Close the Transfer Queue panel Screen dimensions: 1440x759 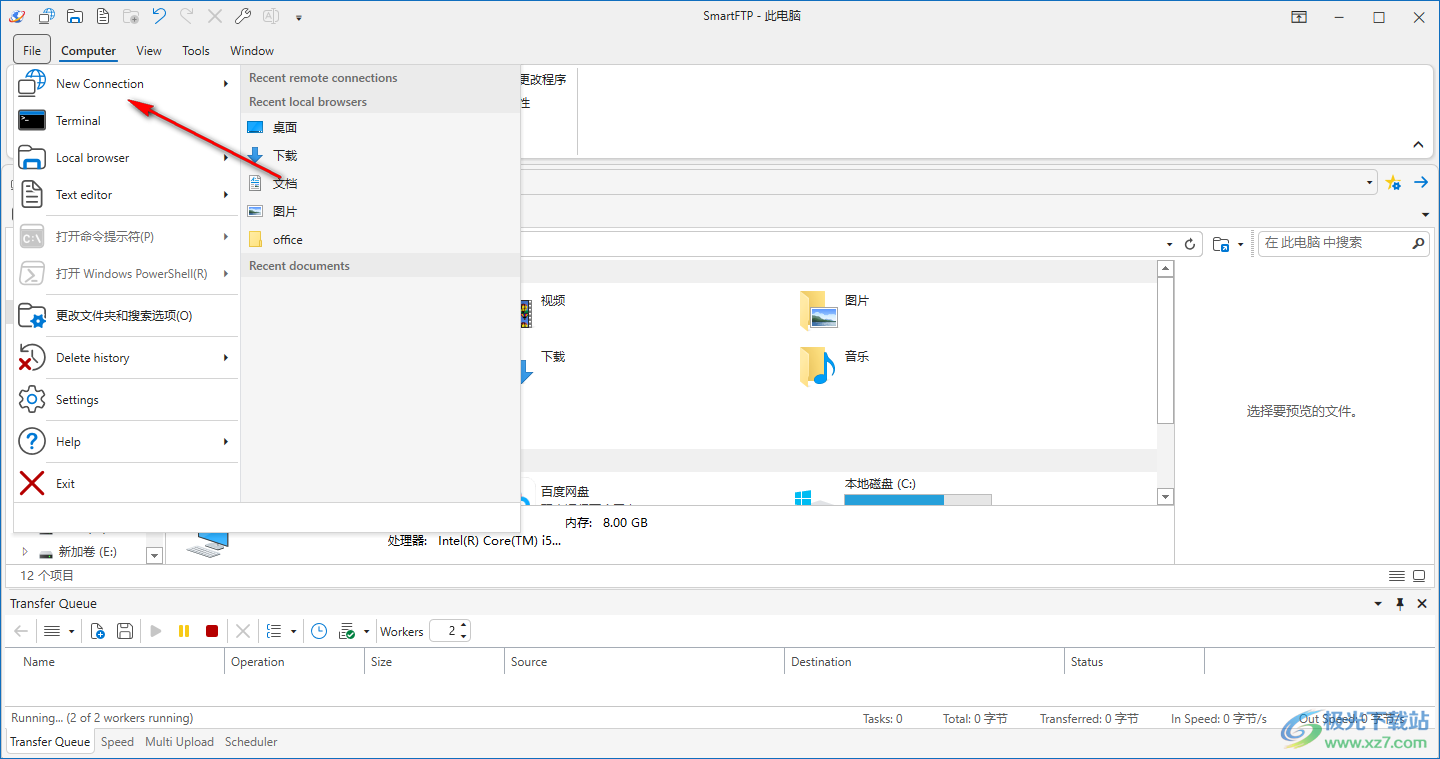point(1422,604)
